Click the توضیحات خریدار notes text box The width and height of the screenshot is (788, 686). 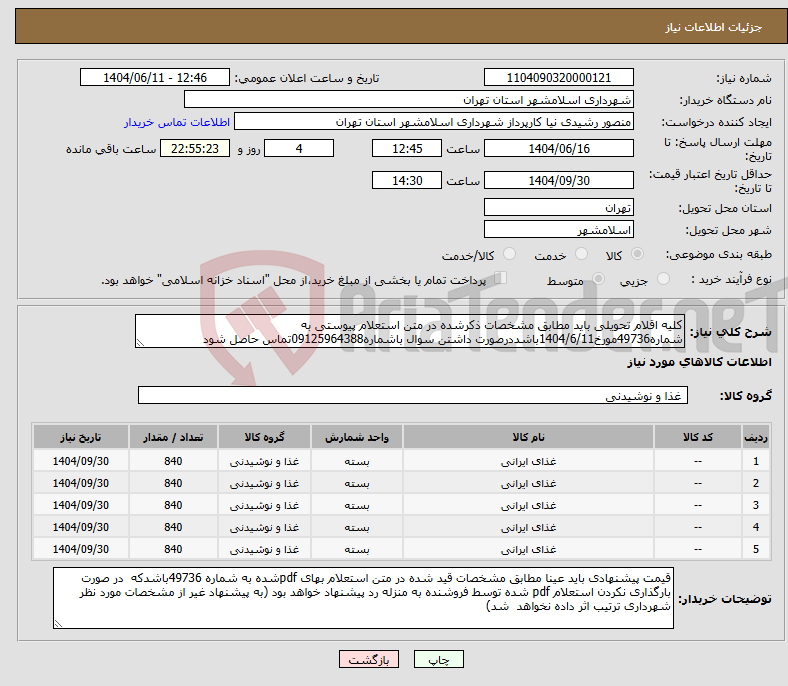[x=365, y=599]
